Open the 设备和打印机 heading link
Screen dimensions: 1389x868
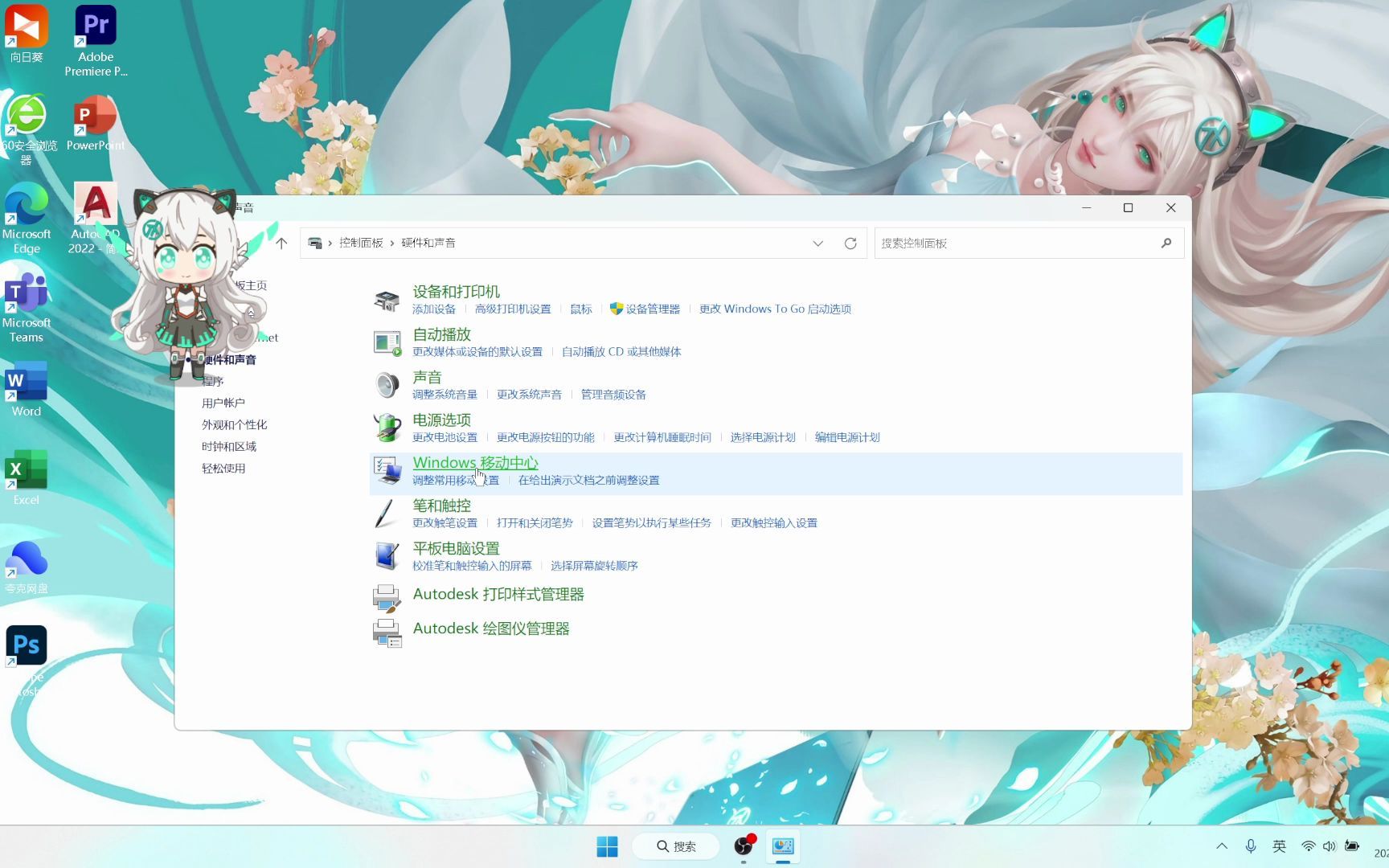point(456,292)
